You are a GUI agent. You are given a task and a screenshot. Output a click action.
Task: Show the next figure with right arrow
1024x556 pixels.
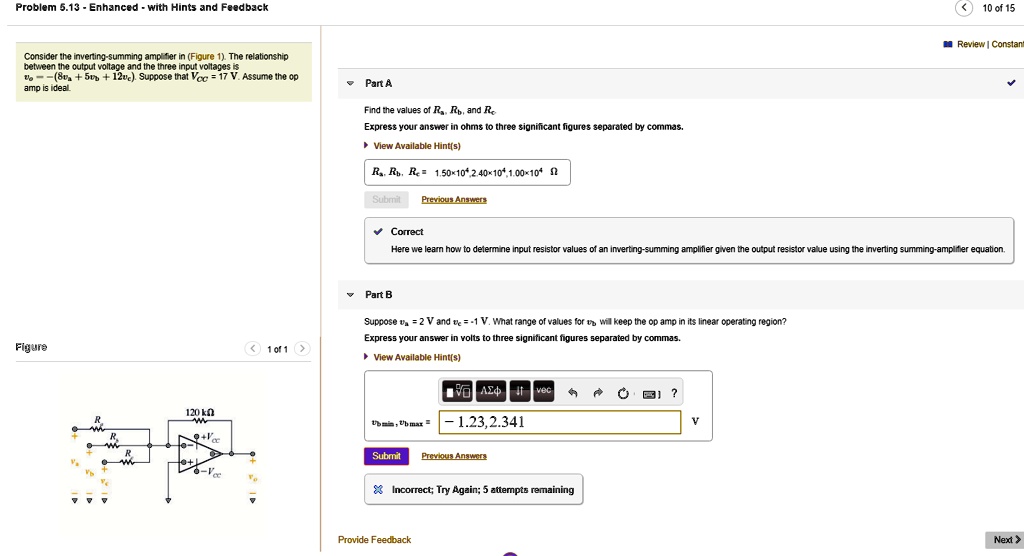click(302, 349)
